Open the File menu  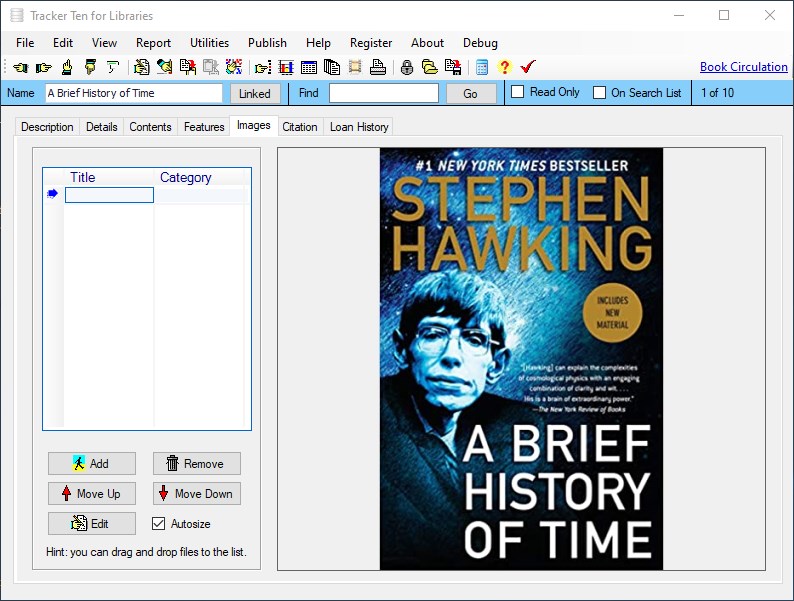point(25,43)
